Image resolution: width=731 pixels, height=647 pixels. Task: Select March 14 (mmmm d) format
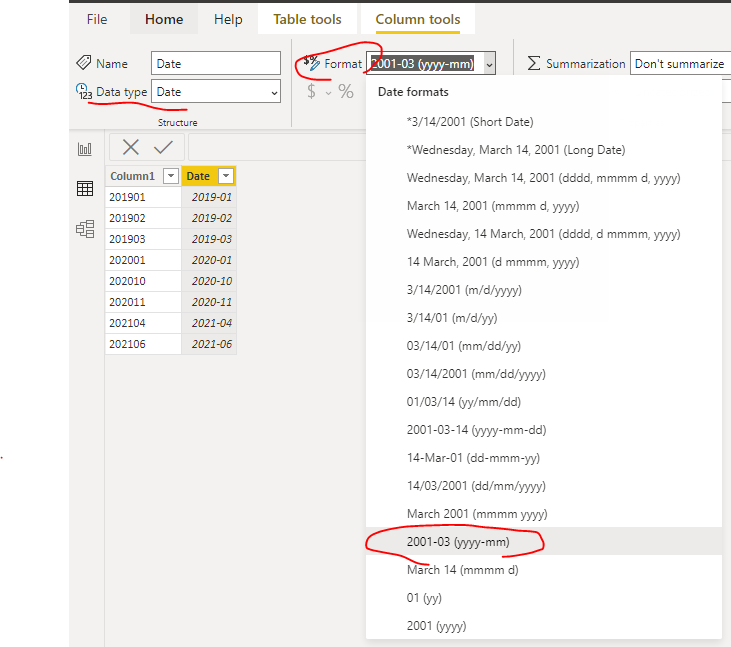point(544,569)
